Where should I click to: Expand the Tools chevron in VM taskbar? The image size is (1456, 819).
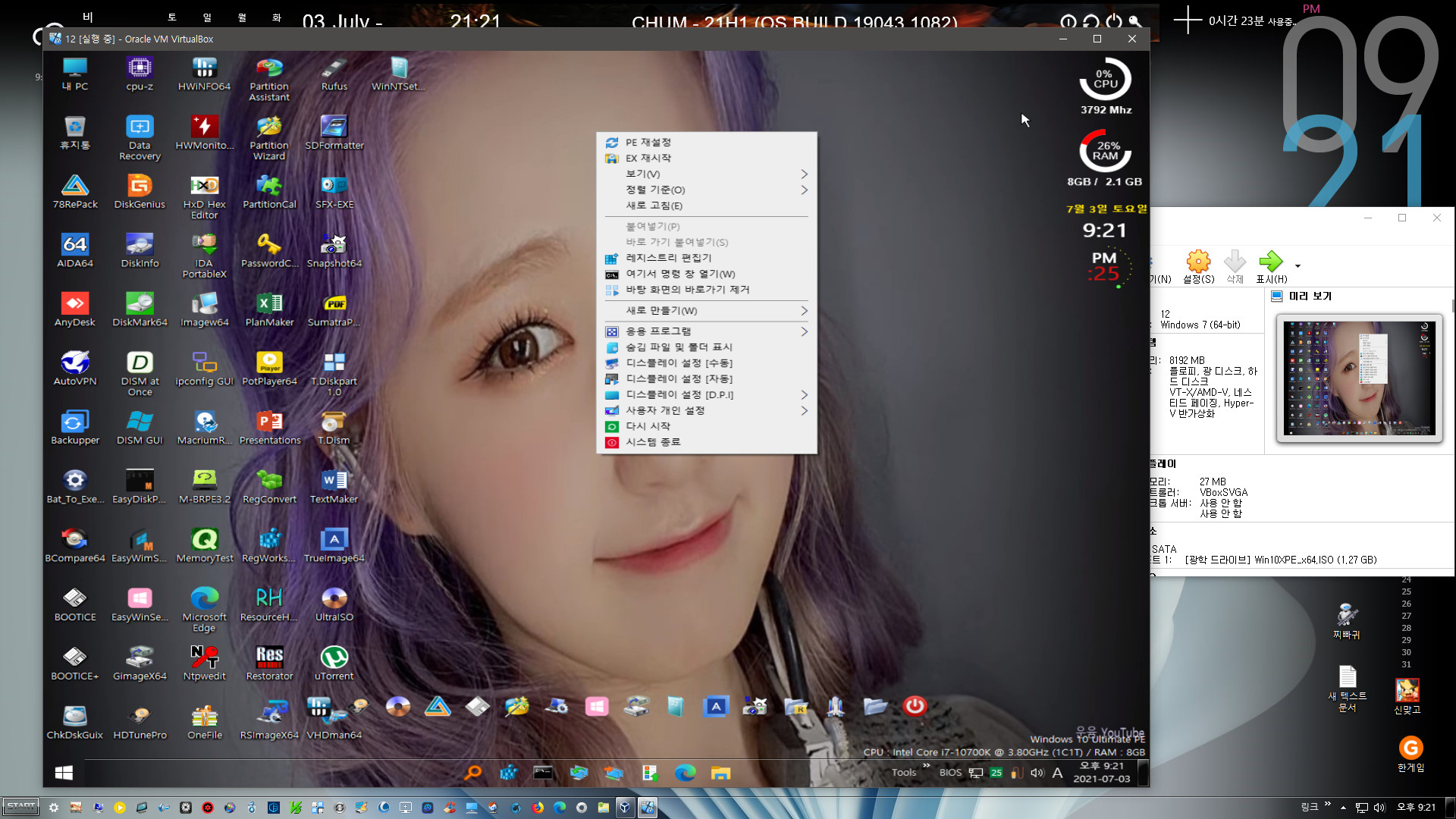[926, 766]
